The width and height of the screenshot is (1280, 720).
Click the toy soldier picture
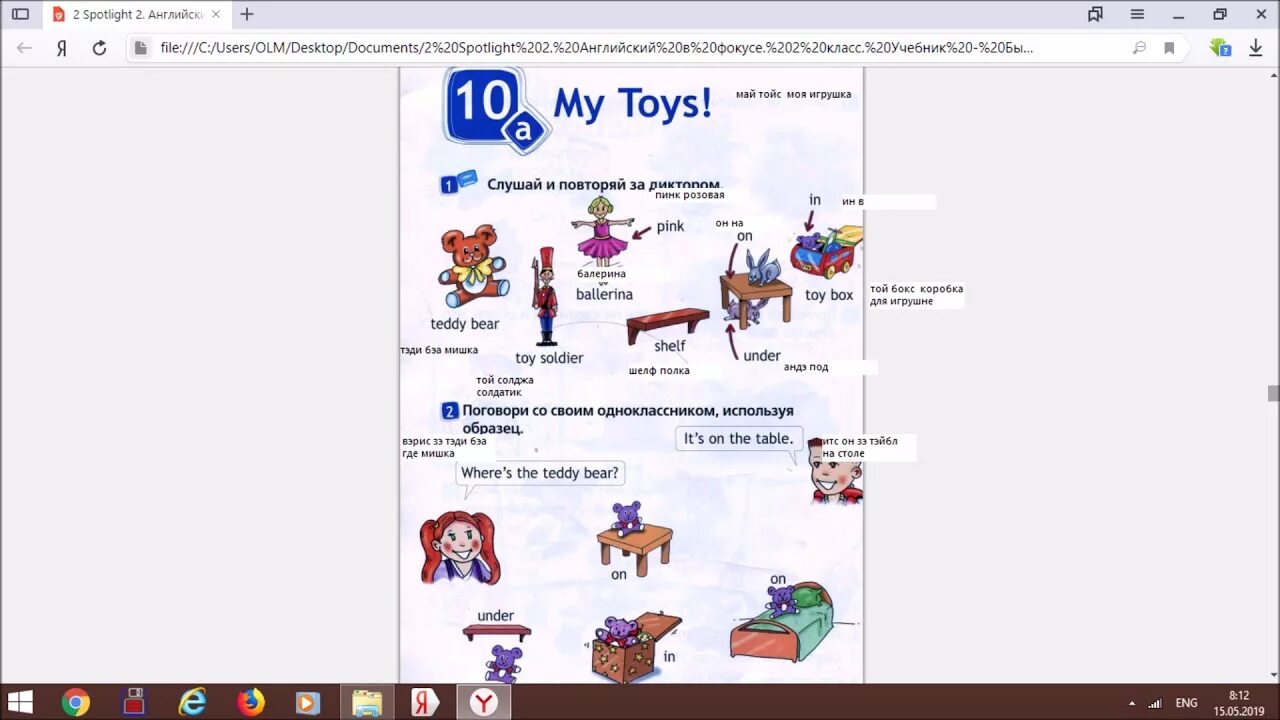tap(545, 296)
